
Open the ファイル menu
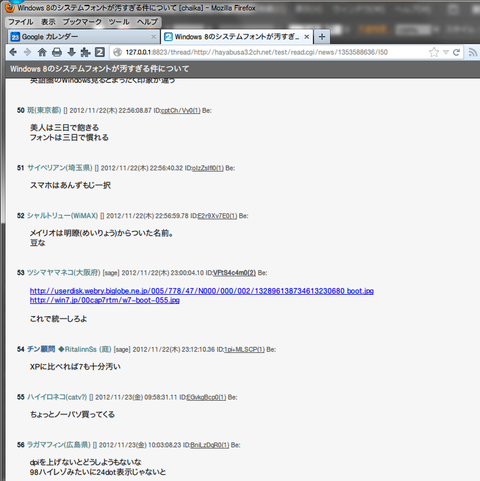[21, 22]
